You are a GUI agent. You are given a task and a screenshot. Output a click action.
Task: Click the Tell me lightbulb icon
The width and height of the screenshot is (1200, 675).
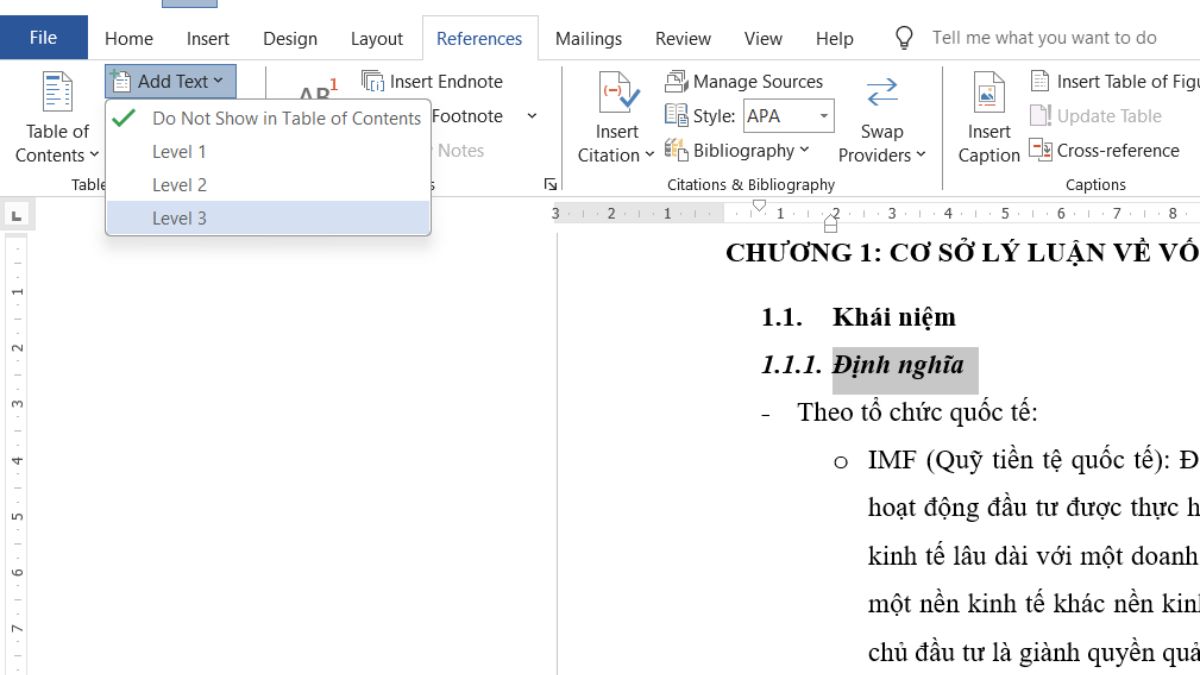pyautogui.click(x=904, y=38)
